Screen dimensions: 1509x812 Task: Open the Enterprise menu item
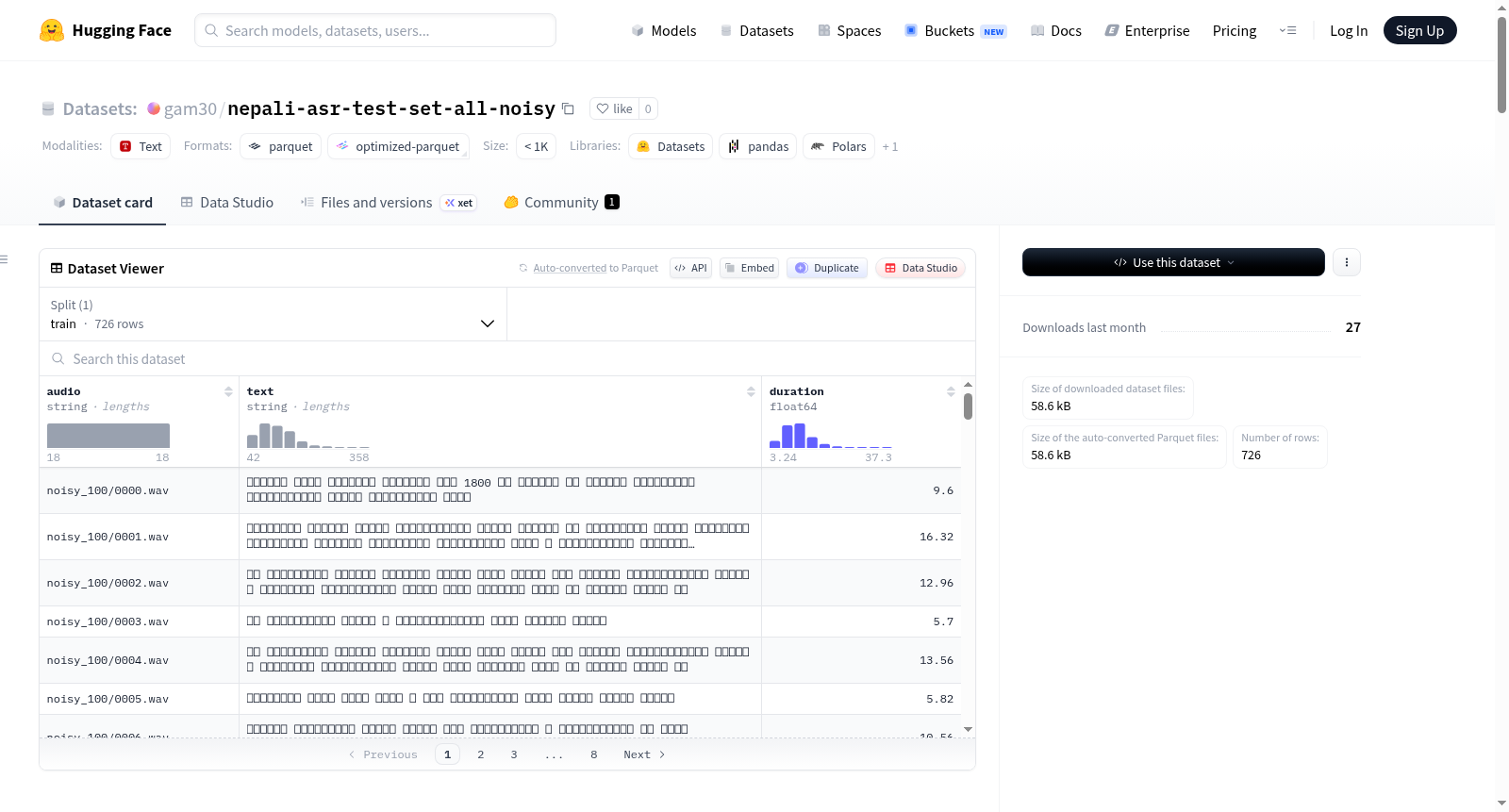point(1147,30)
